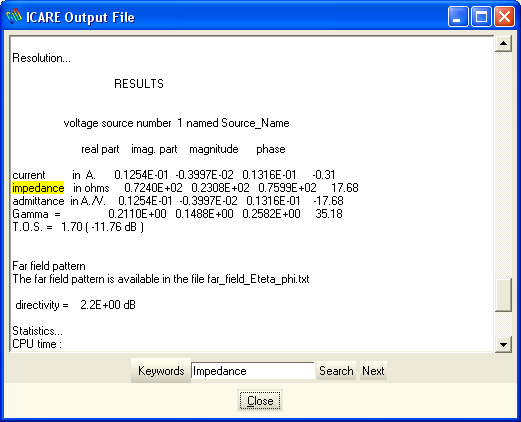Close window using the red X button
Viewport: 521px width, 422px height.
pyautogui.click(x=504, y=17)
